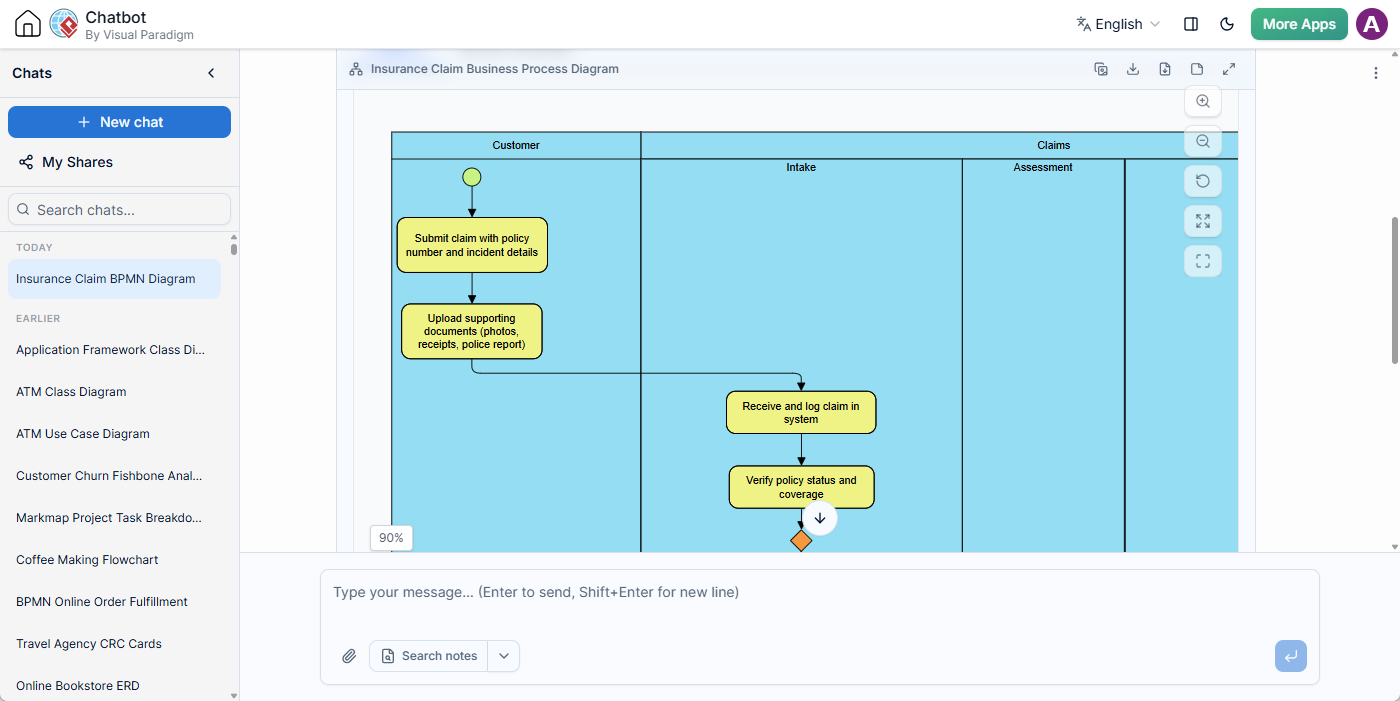Image resolution: width=1400 pixels, height=701 pixels.
Task: Toggle the side panel layout icon
Action: pyautogui.click(x=1191, y=24)
